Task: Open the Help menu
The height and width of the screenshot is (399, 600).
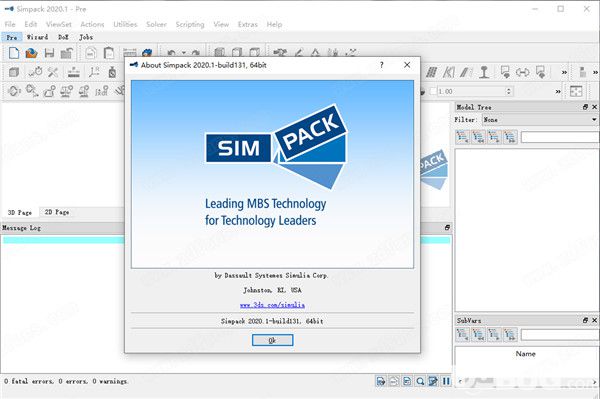Action: [x=274, y=24]
